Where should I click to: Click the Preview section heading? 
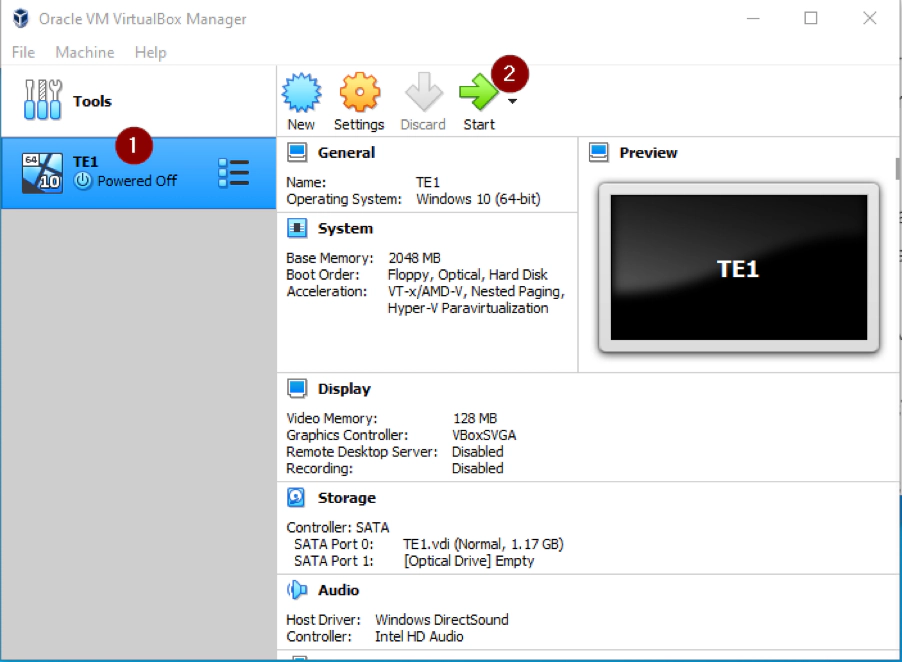[648, 153]
